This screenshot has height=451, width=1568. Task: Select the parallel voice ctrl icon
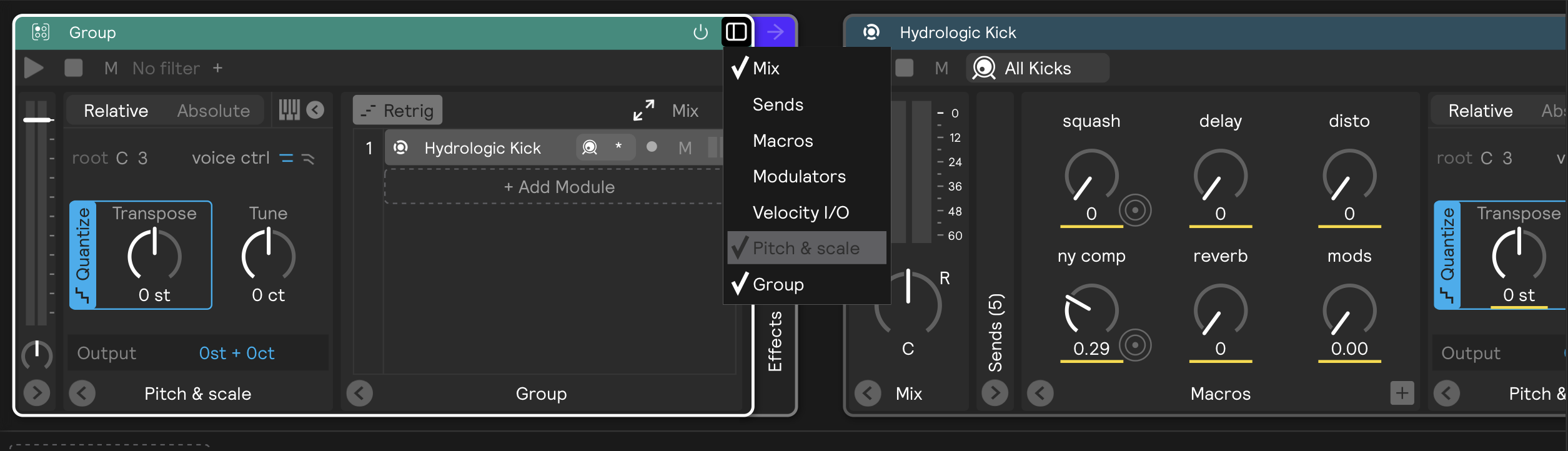point(287,159)
